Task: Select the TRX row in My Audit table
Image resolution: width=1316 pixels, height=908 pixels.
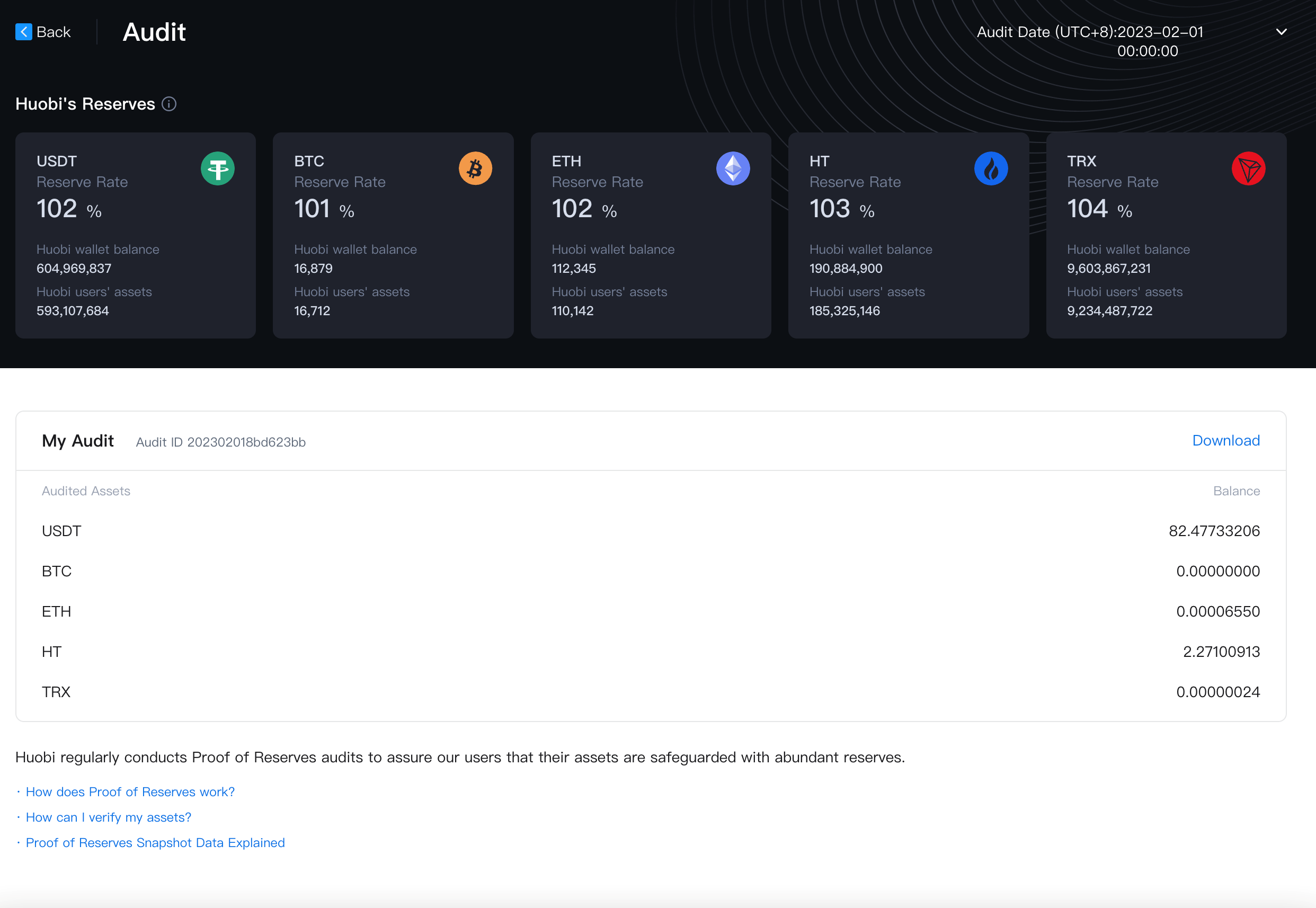Action: click(651, 692)
